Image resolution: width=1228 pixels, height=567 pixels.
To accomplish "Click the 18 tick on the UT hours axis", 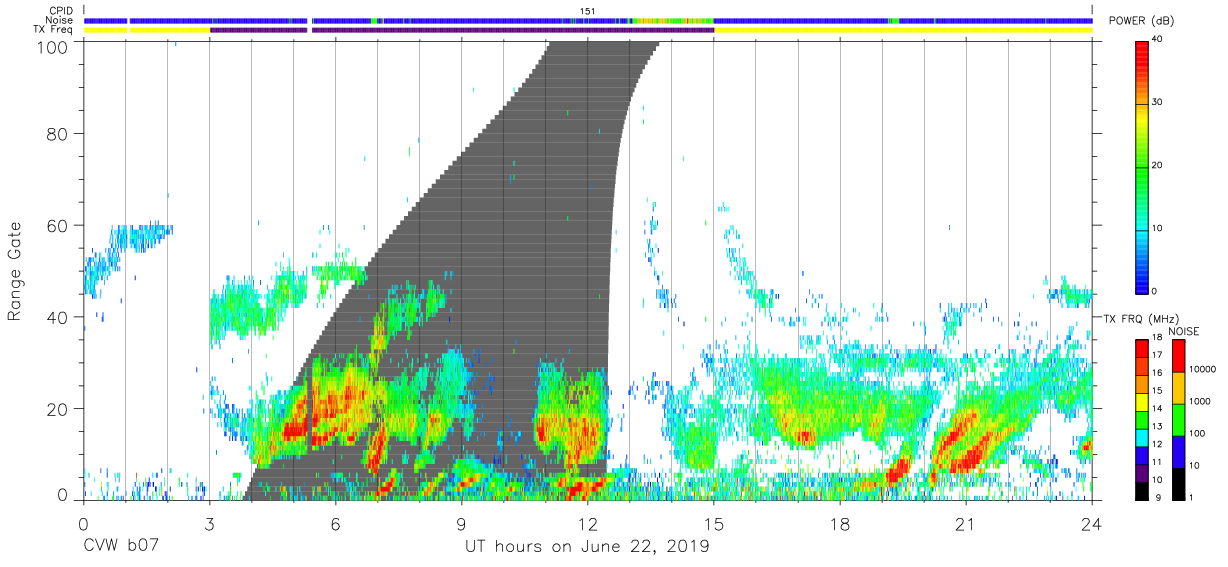I will coord(840,524).
